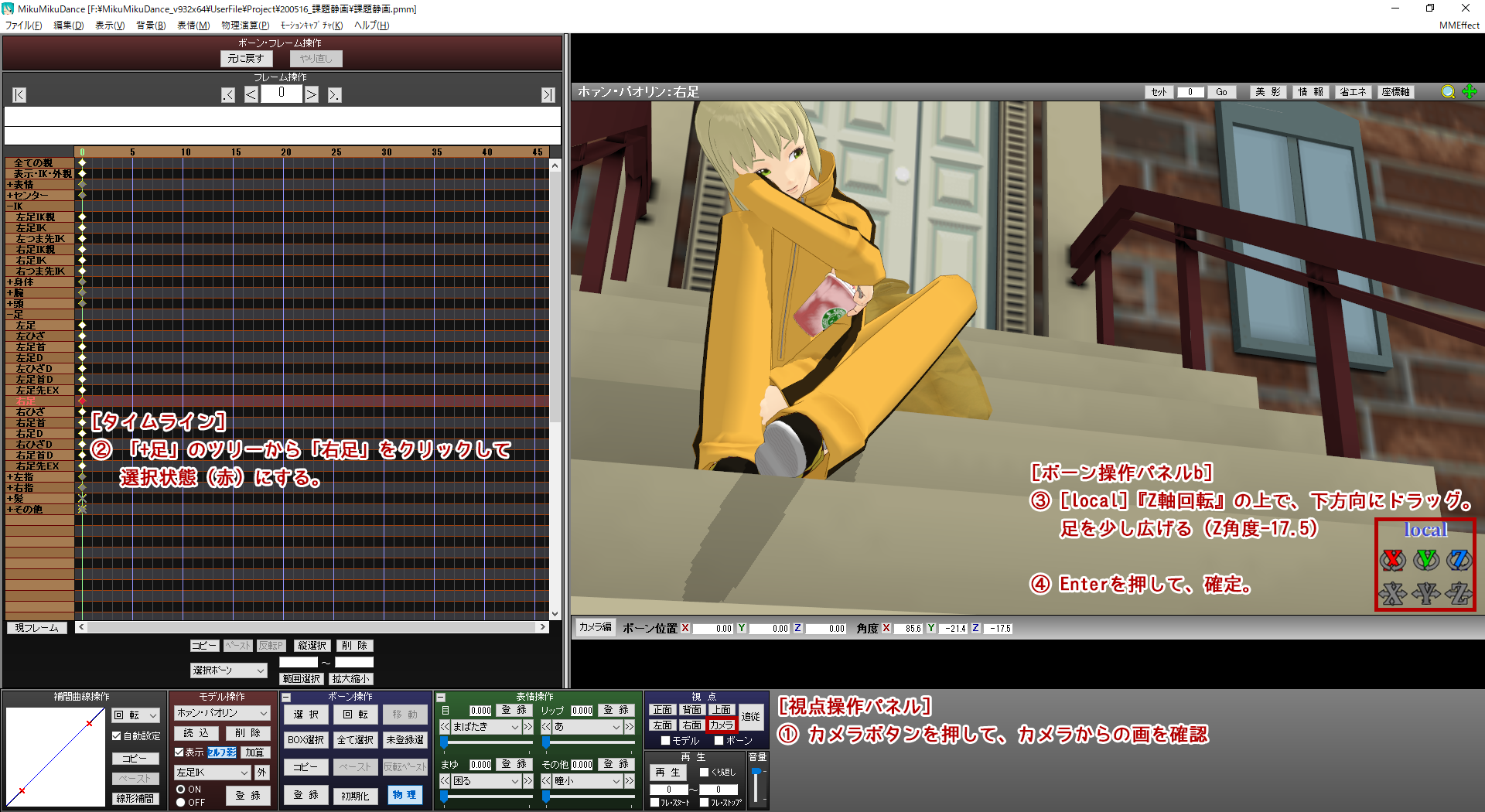This screenshot has height=812, width=1485.
Task: Click the local X-axis rotation icon
Action: point(1392,559)
